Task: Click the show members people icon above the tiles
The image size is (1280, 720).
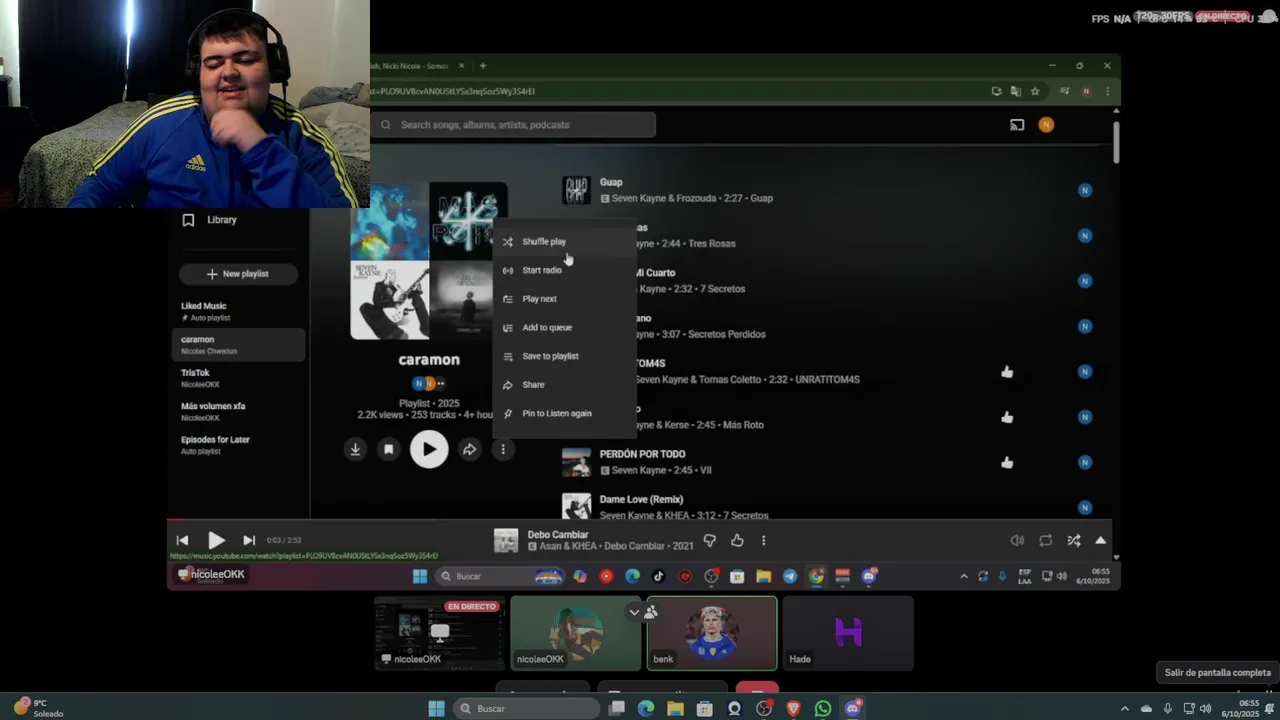Action: [x=650, y=612]
